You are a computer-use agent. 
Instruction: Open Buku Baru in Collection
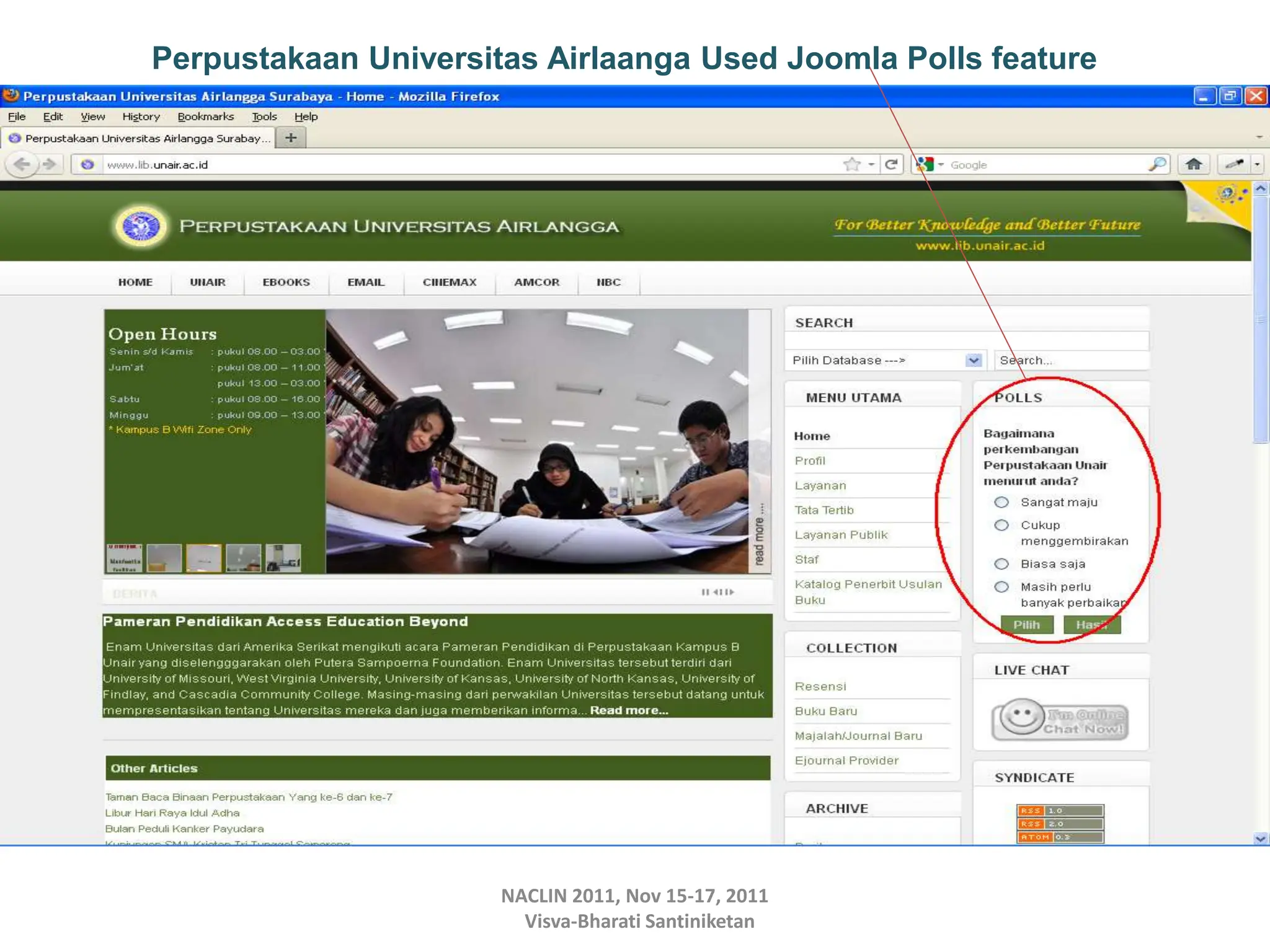[x=826, y=711]
